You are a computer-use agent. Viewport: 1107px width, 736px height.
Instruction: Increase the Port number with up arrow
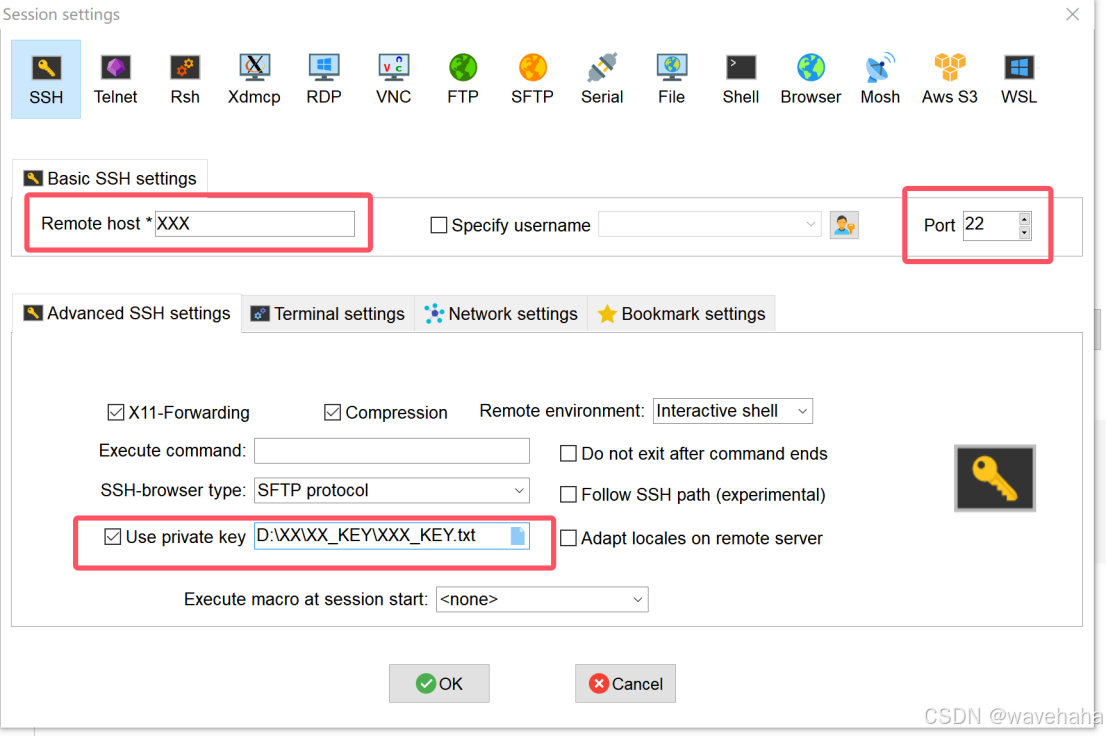pyautogui.click(x=1024, y=219)
